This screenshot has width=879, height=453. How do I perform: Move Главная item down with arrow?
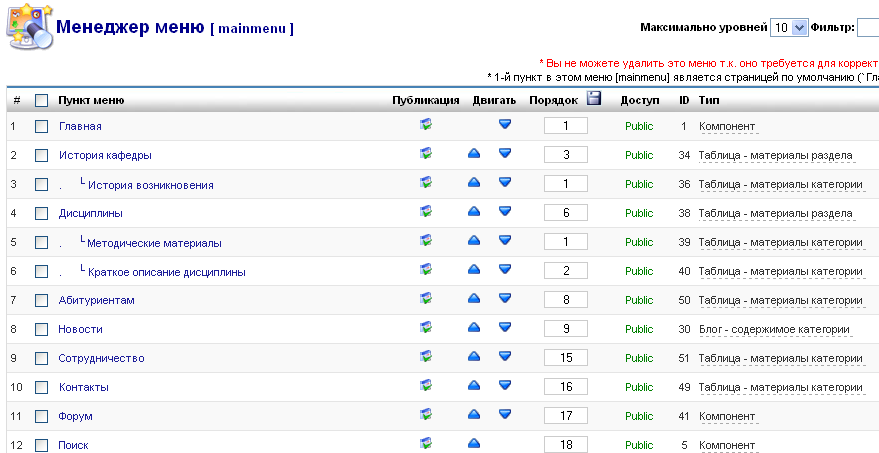[x=505, y=124]
